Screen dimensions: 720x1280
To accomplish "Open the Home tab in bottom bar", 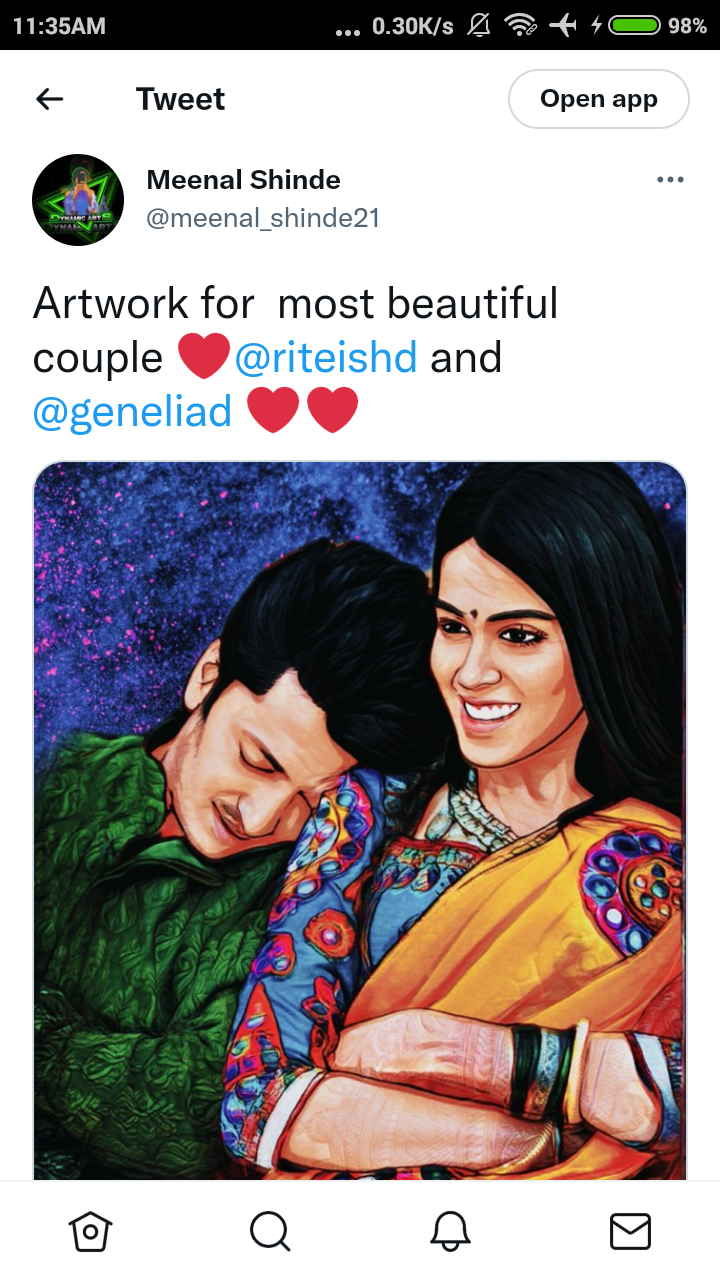I will (90, 1231).
